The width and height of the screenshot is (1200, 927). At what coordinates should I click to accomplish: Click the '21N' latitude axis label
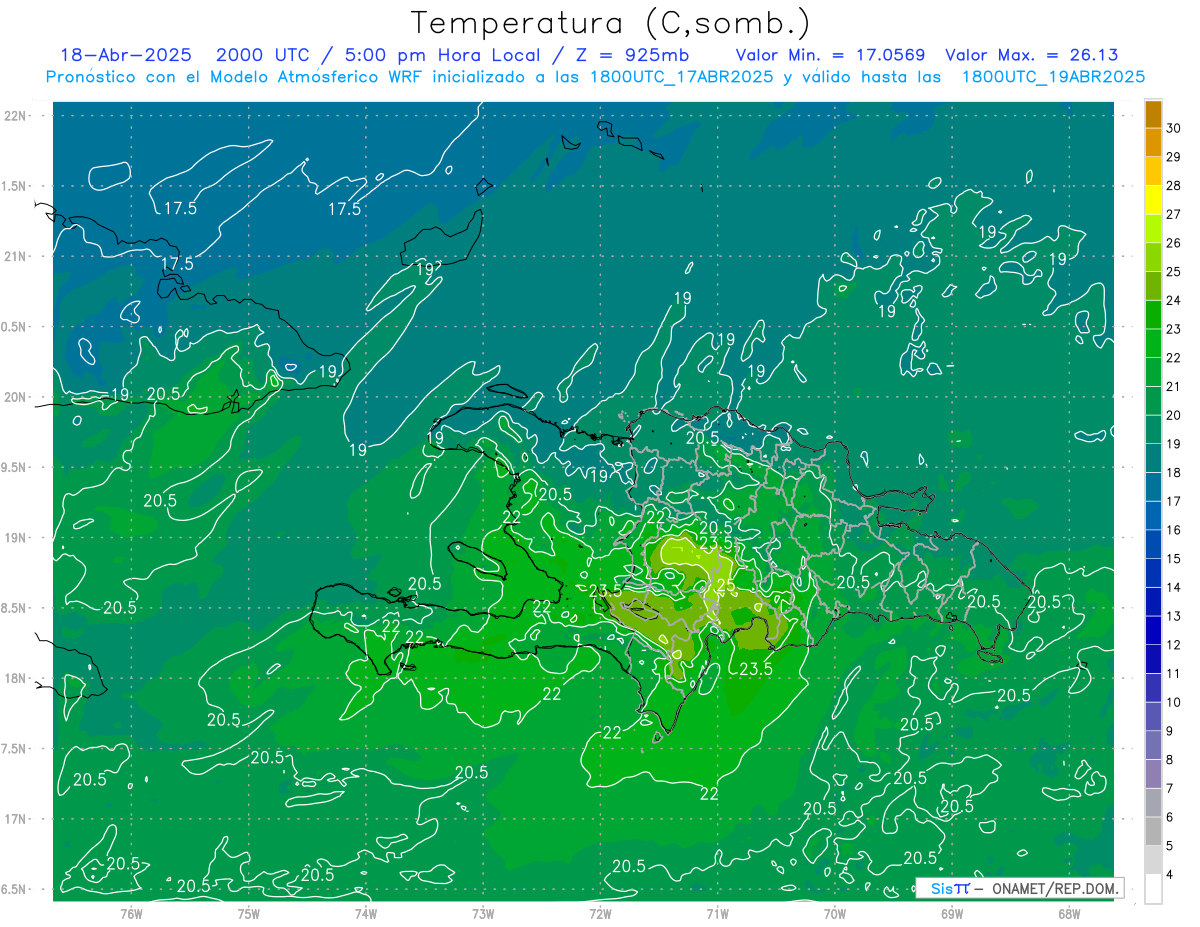[x=16, y=256]
